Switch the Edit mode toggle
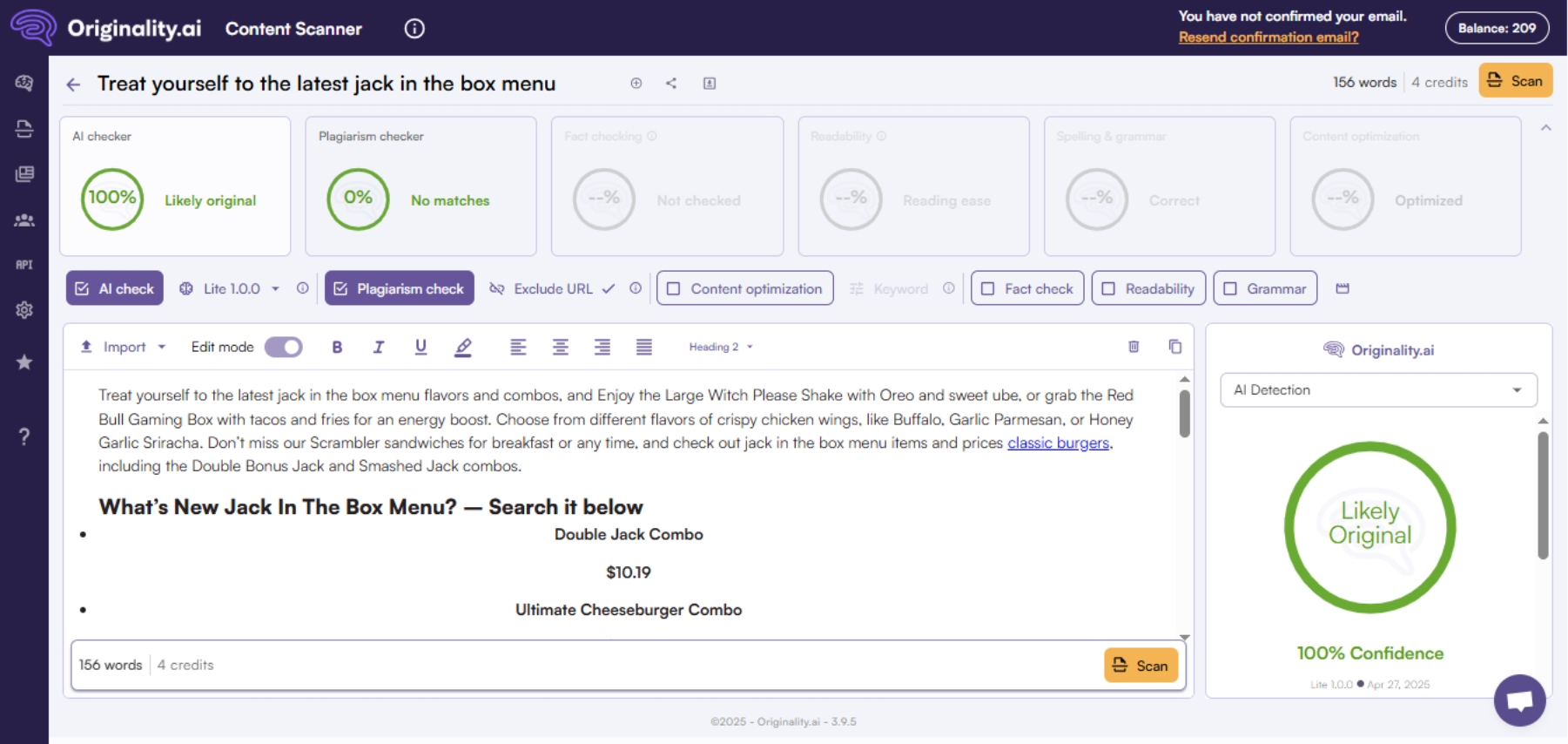Screen dimensions: 1568x744 [283, 347]
